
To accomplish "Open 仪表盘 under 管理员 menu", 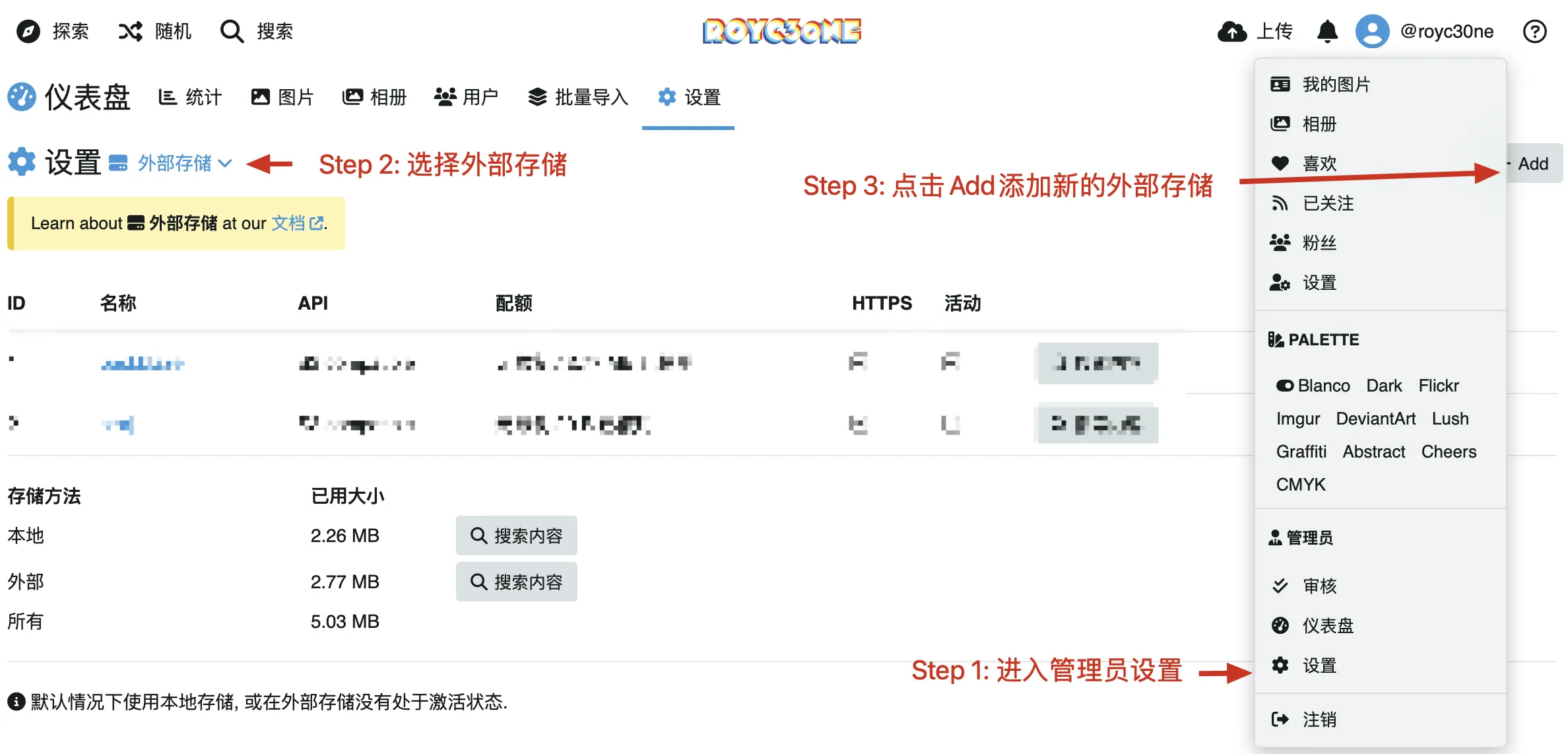I will [x=1328, y=625].
